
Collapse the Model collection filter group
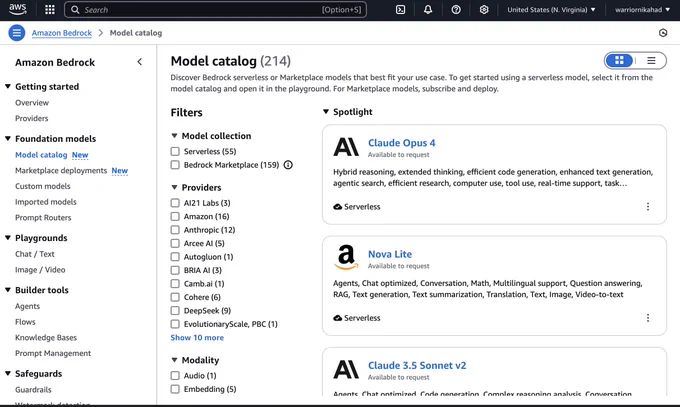(174, 136)
